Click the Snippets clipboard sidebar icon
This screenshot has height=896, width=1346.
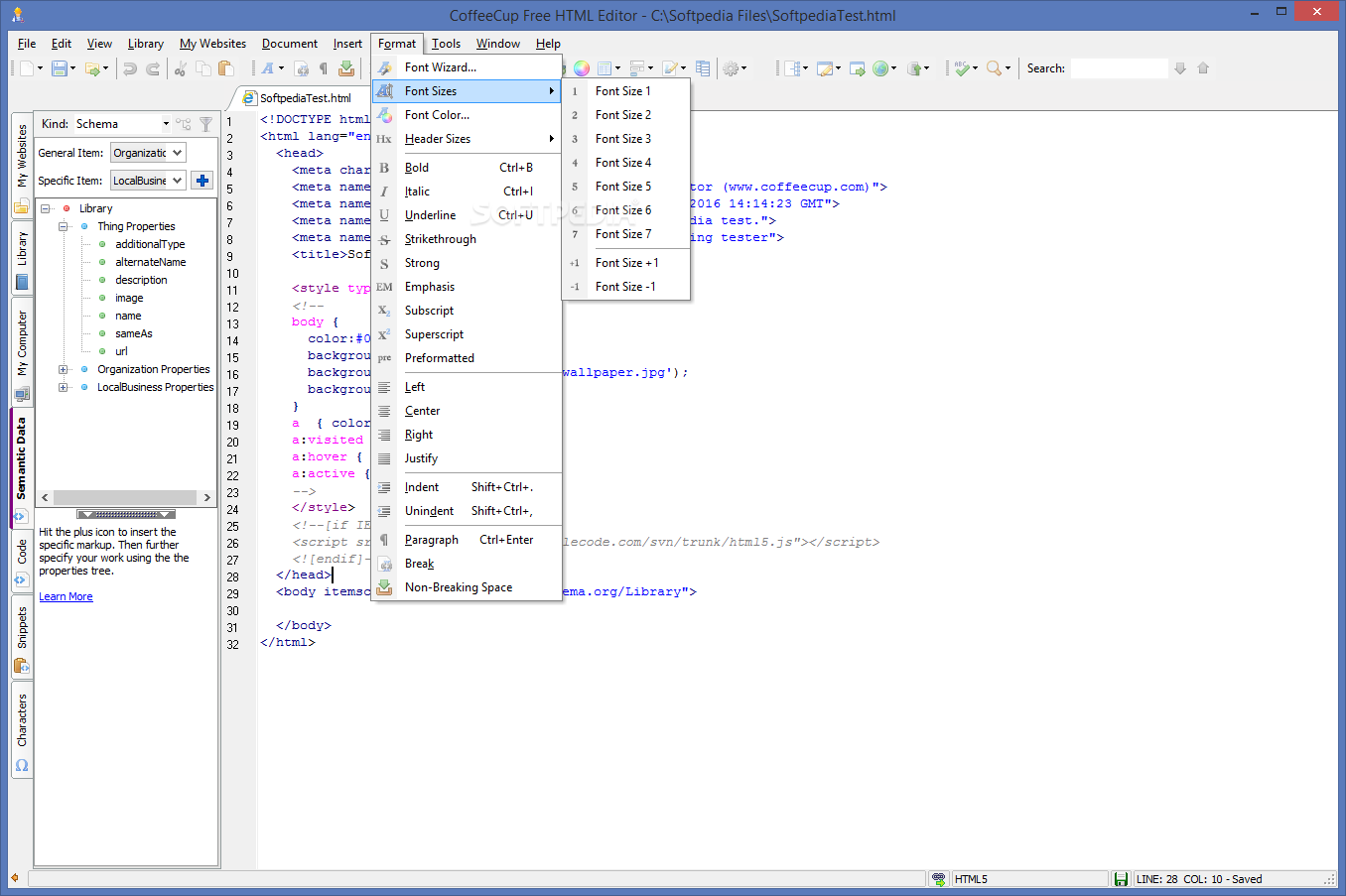22,666
